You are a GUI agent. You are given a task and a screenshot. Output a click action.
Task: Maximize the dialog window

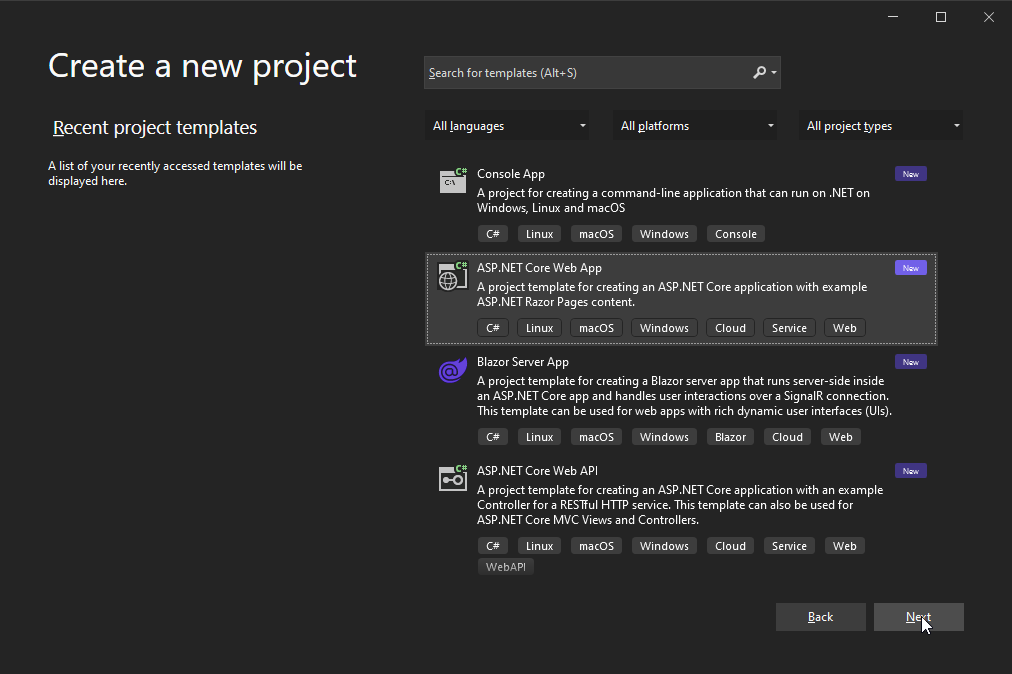(x=941, y=17)
